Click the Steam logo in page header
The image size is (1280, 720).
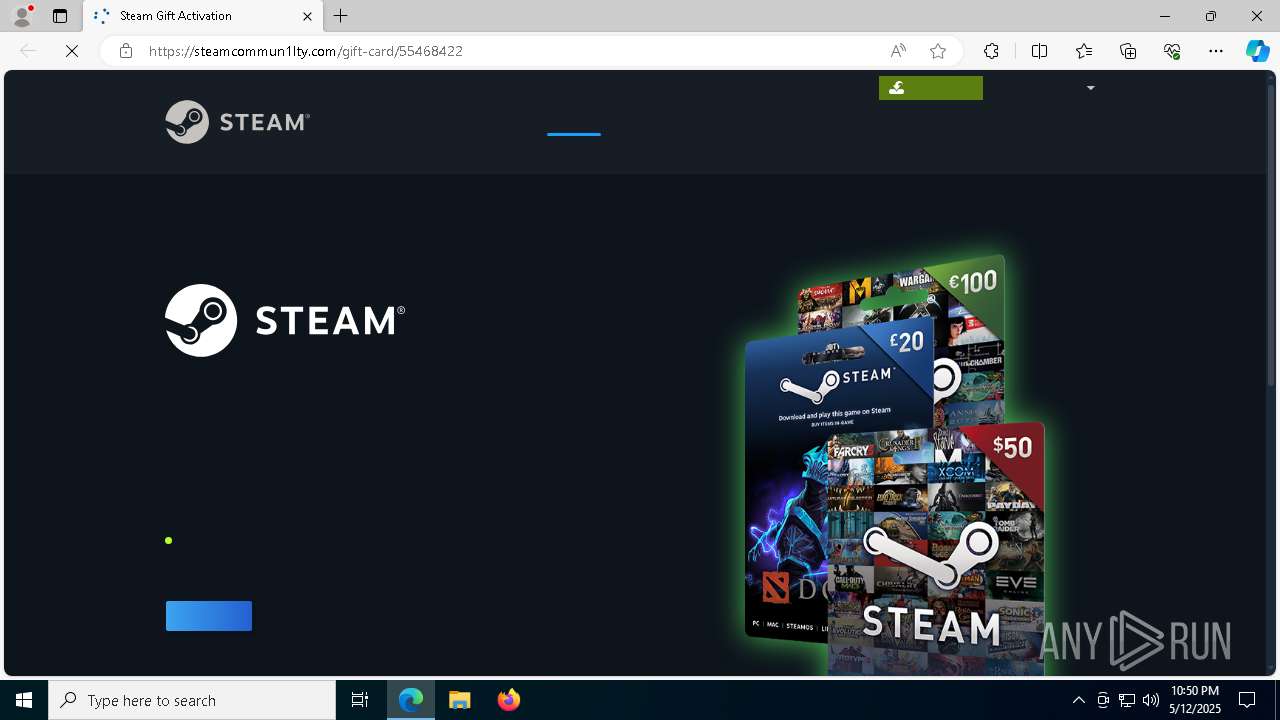pyautogui.click(x=237, y=122)
